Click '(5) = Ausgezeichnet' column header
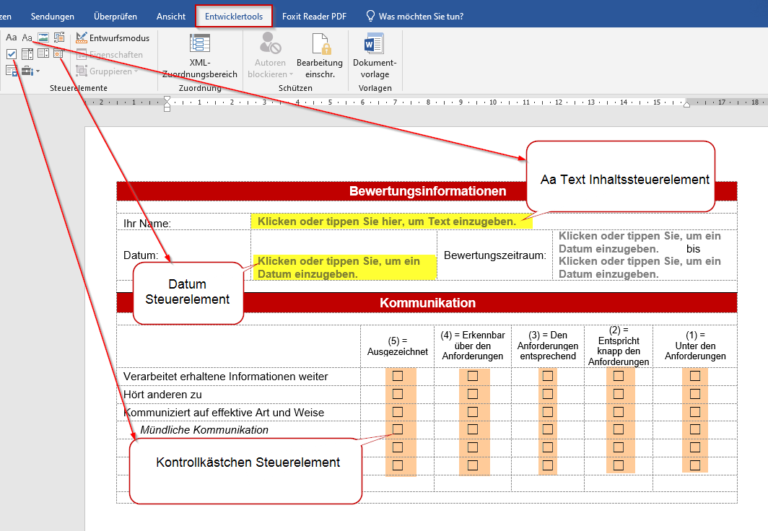Screen dimensions: 768x531 (x=397, y=346)
